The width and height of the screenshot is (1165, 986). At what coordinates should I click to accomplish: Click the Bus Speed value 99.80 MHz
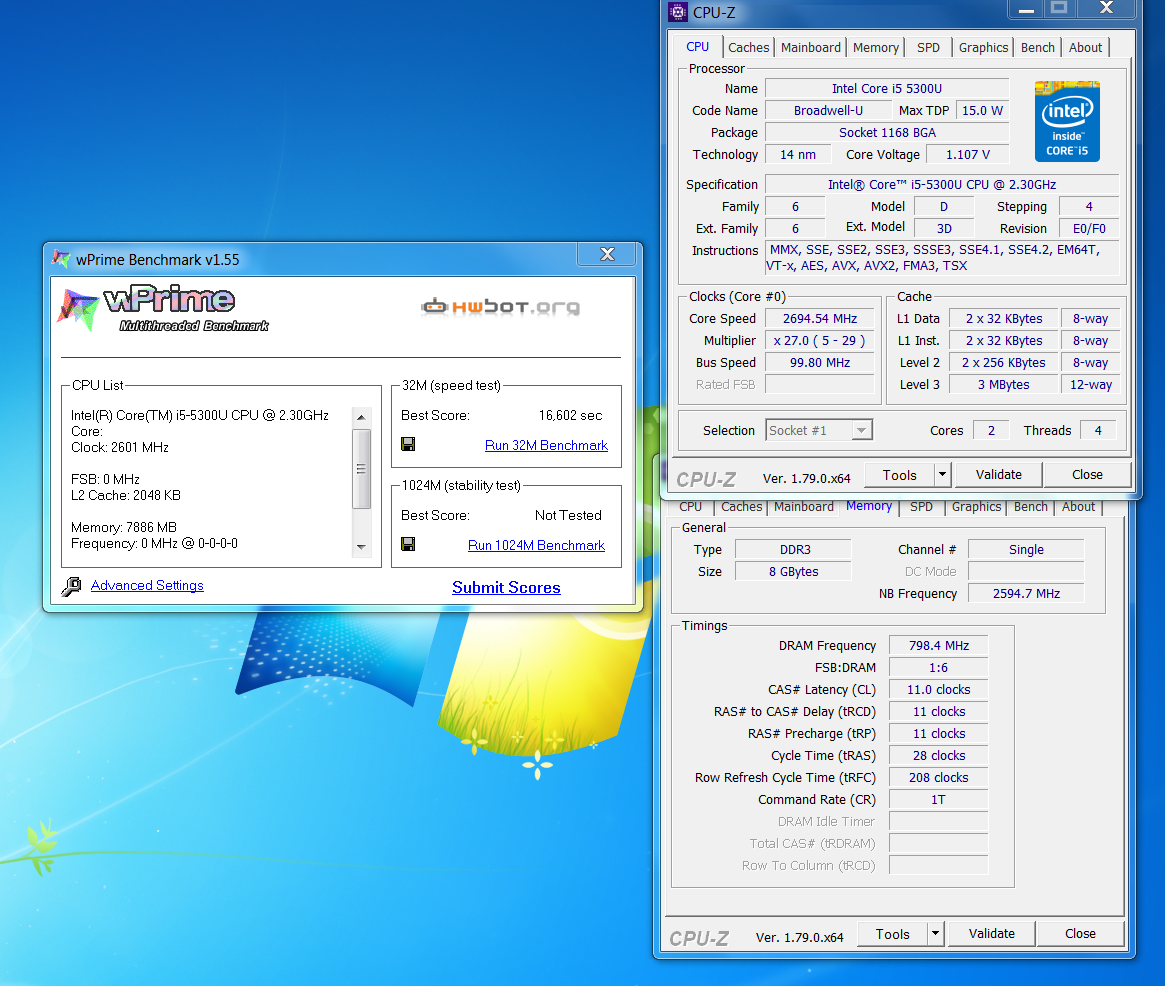tap(820, 363)
